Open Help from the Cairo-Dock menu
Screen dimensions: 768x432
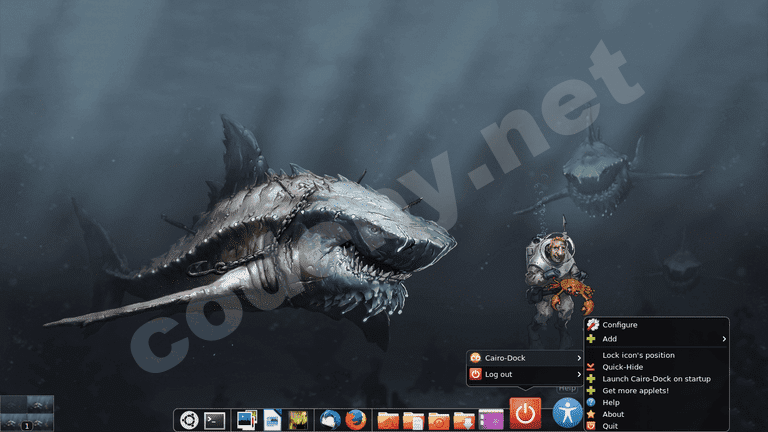pyautogui.click(x=656, y=402)
